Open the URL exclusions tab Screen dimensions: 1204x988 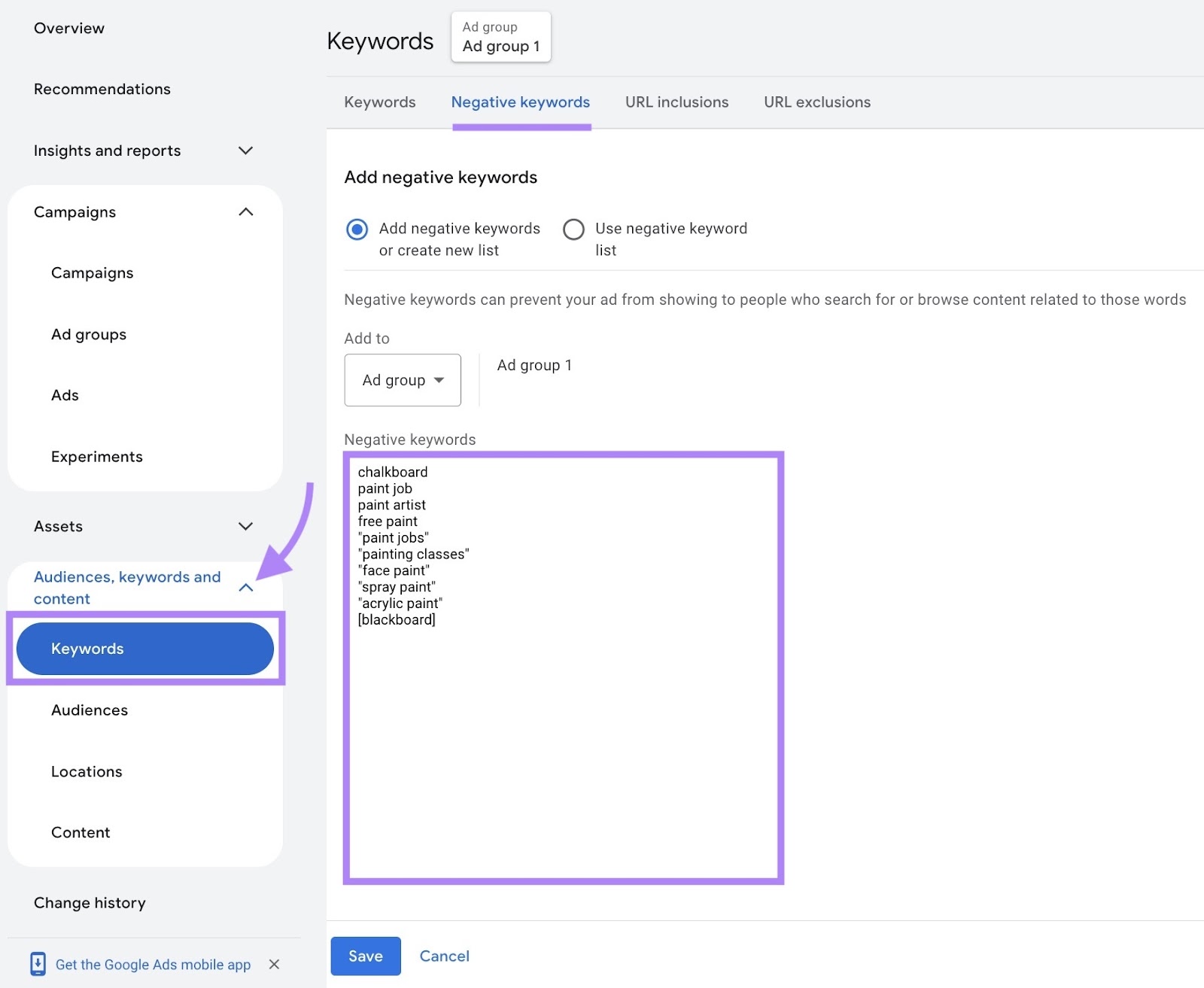click(x=816, y=102)
